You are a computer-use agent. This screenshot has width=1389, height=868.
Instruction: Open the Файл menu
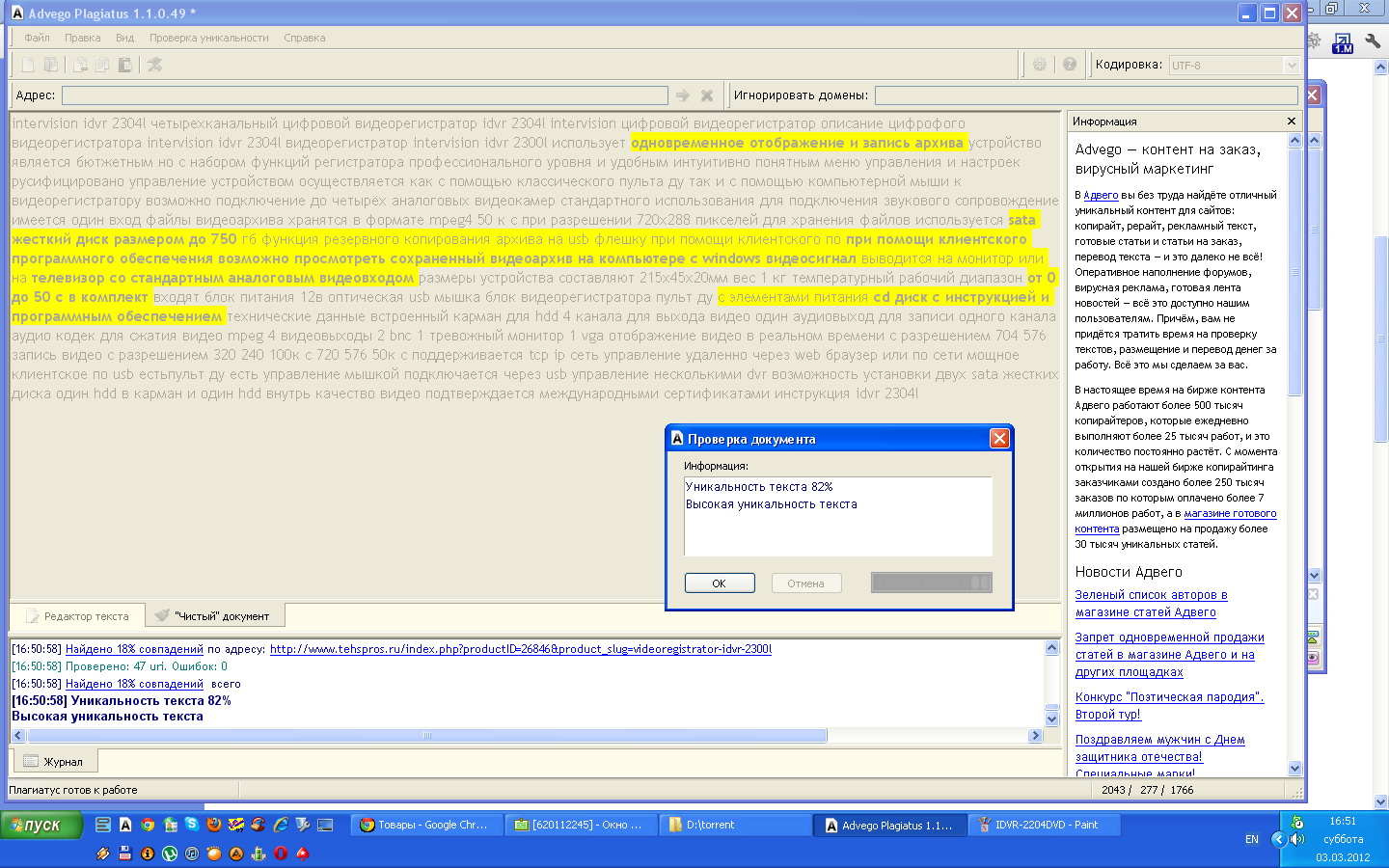click(37, 38)
